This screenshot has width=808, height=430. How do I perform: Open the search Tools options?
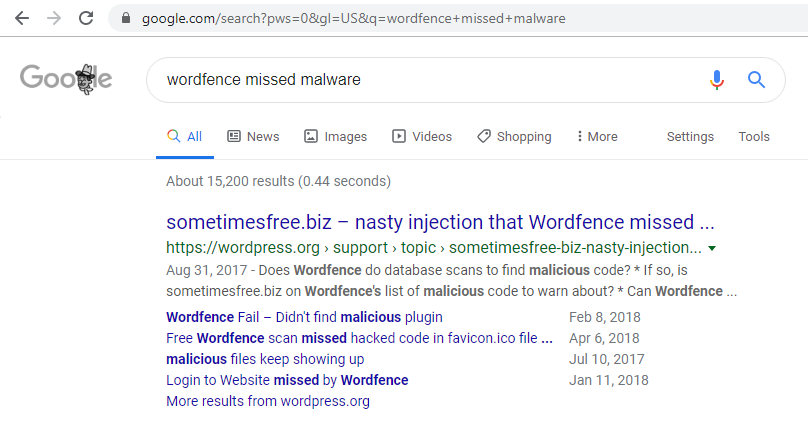pos(754,137)
